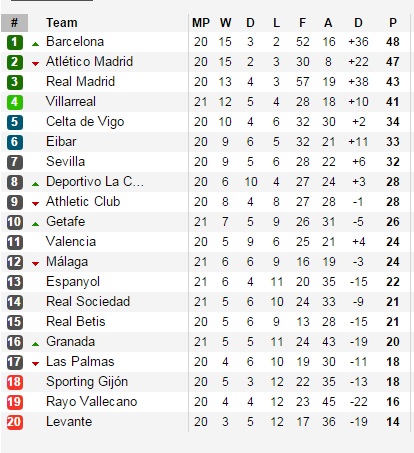Screen dimensions: 414x453
Task: Open the Villarreal team link
Action: [71, 102]
